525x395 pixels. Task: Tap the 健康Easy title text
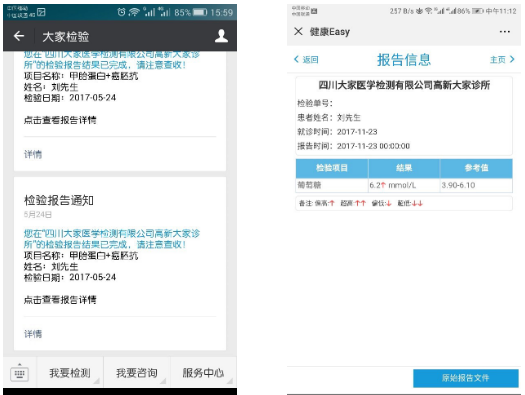click(x=330, y=32)
